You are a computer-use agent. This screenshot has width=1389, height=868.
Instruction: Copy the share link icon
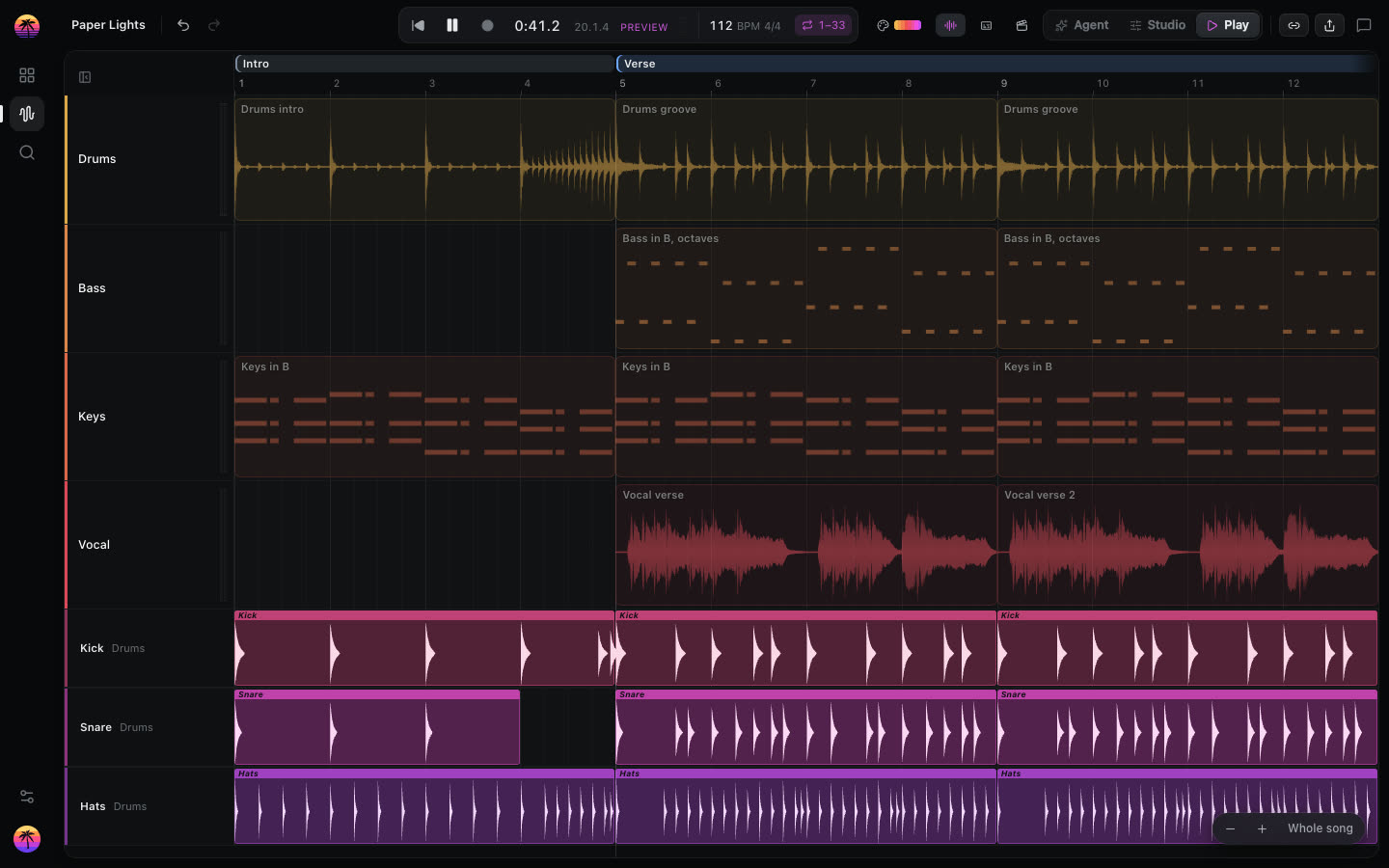tap(1294, 25)
